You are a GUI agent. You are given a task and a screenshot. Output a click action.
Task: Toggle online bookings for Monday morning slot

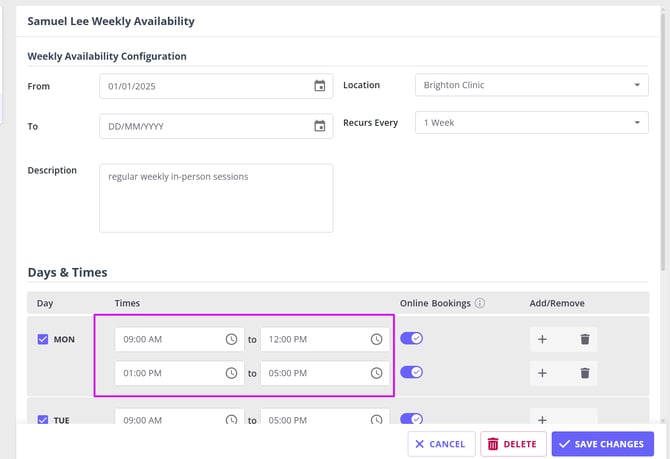(x=411, y=338)
